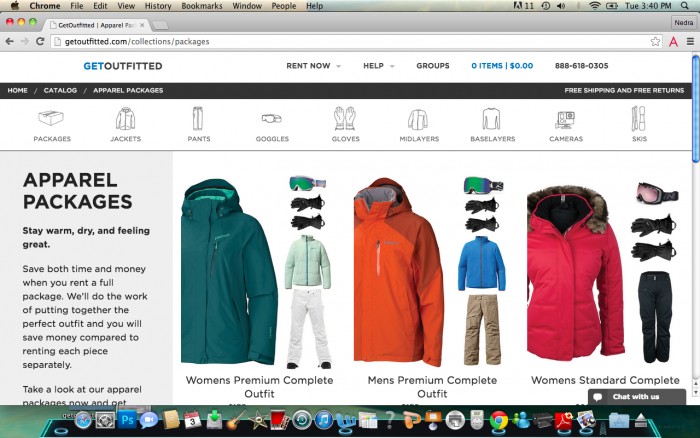The width and height of the screenshot is (700, 438).
Task: Open the Bookmarks menu in menu bar
Action: [x=202, y=6]
